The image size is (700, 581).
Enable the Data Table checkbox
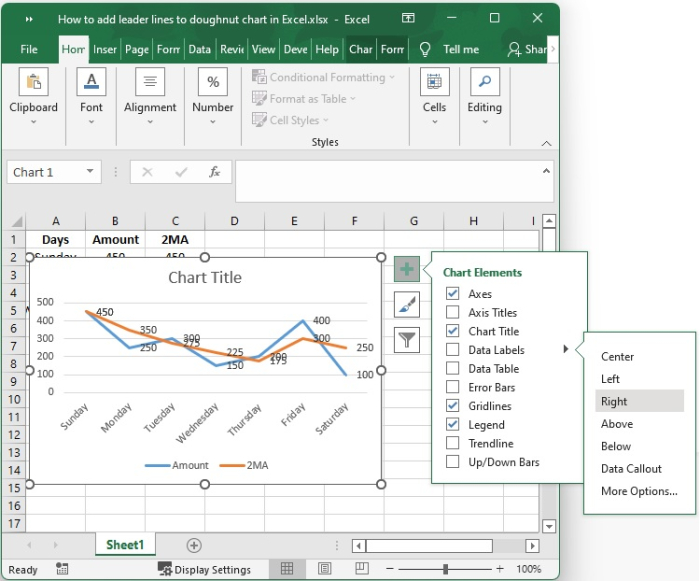pos(452,368)
